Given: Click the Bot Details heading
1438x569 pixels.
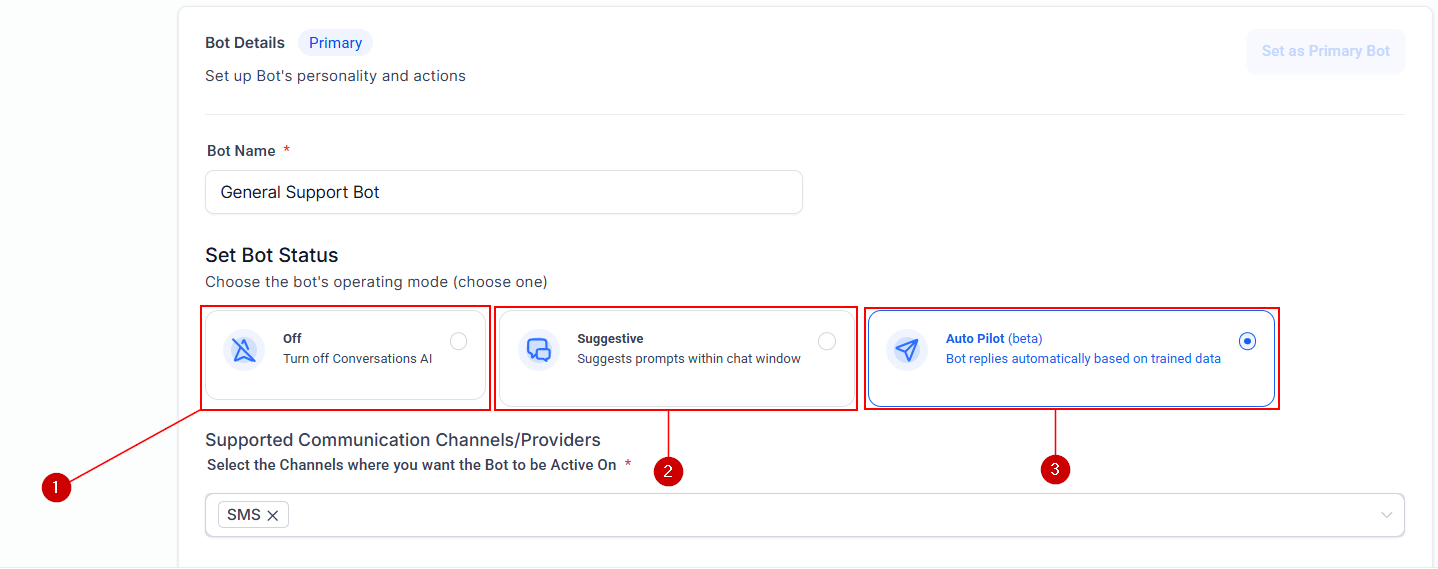Looking at the screenshot, I should (245, 43).
